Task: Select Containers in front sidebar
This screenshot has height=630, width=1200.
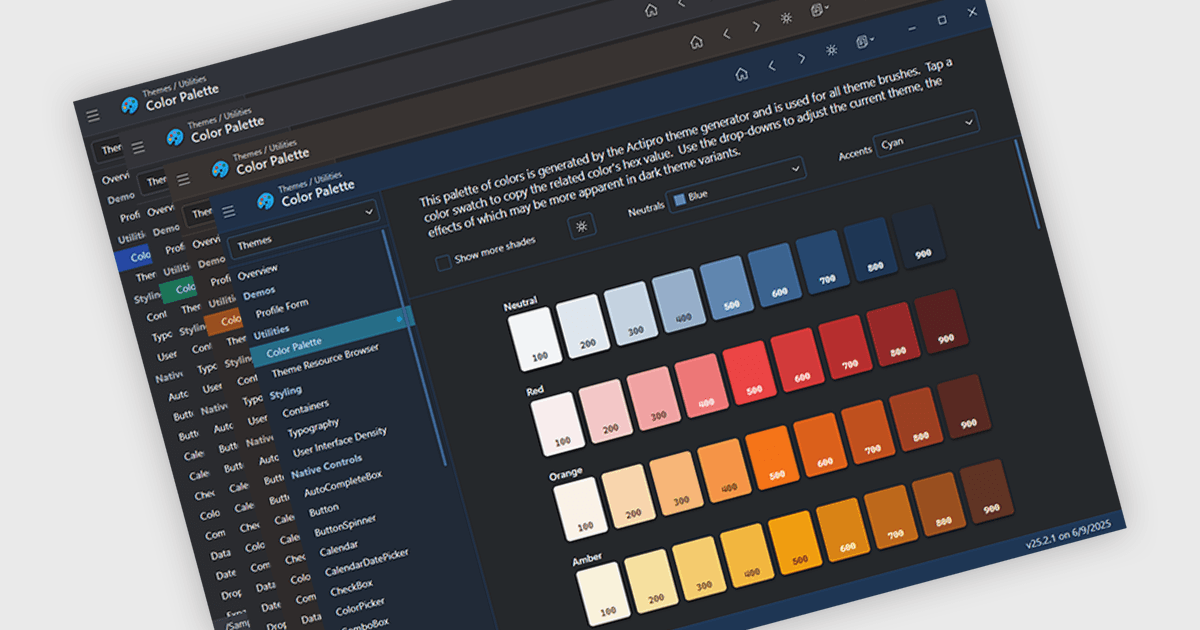Action: pos(306,409)
